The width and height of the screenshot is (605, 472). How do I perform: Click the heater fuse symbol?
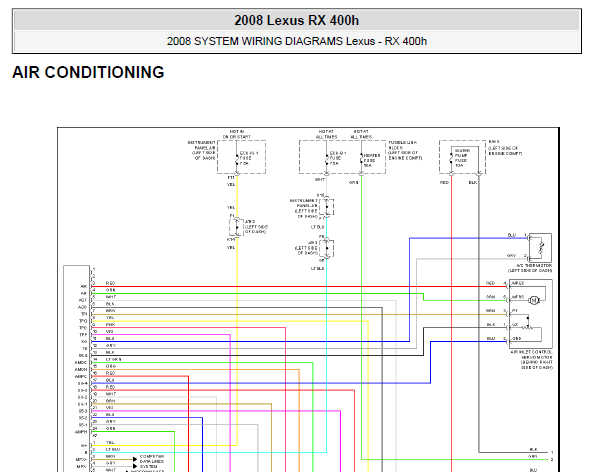click(361, 159)
